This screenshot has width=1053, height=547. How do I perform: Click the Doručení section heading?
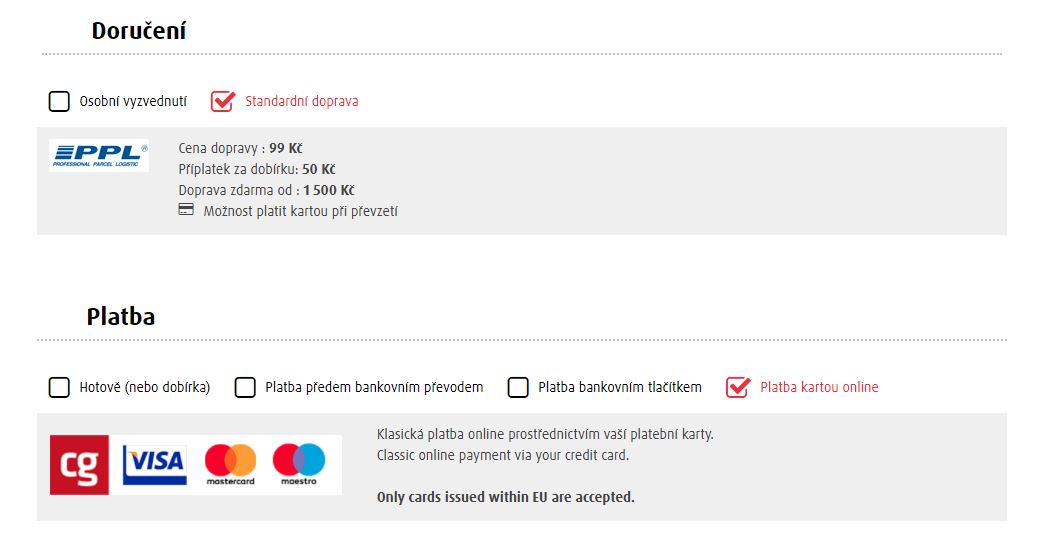139,31
